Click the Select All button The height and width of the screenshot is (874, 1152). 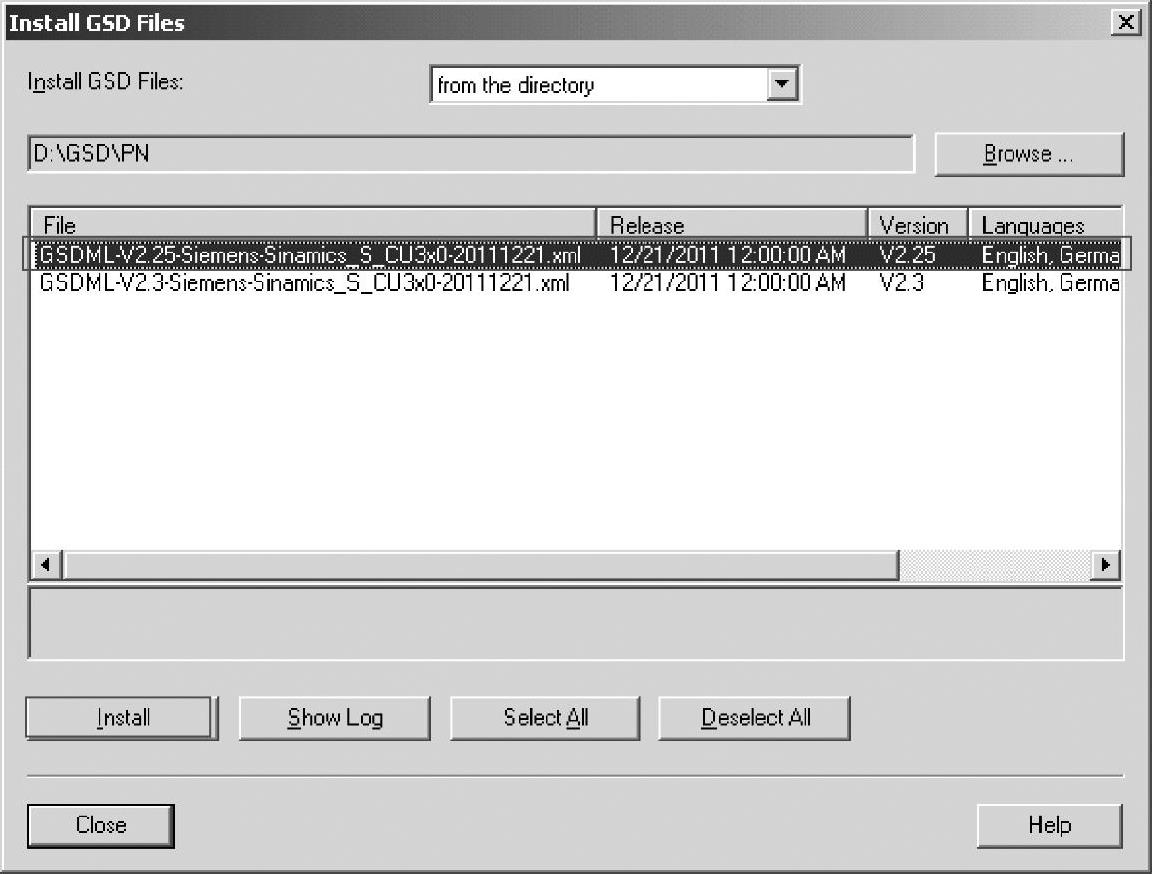coord(545,718)
